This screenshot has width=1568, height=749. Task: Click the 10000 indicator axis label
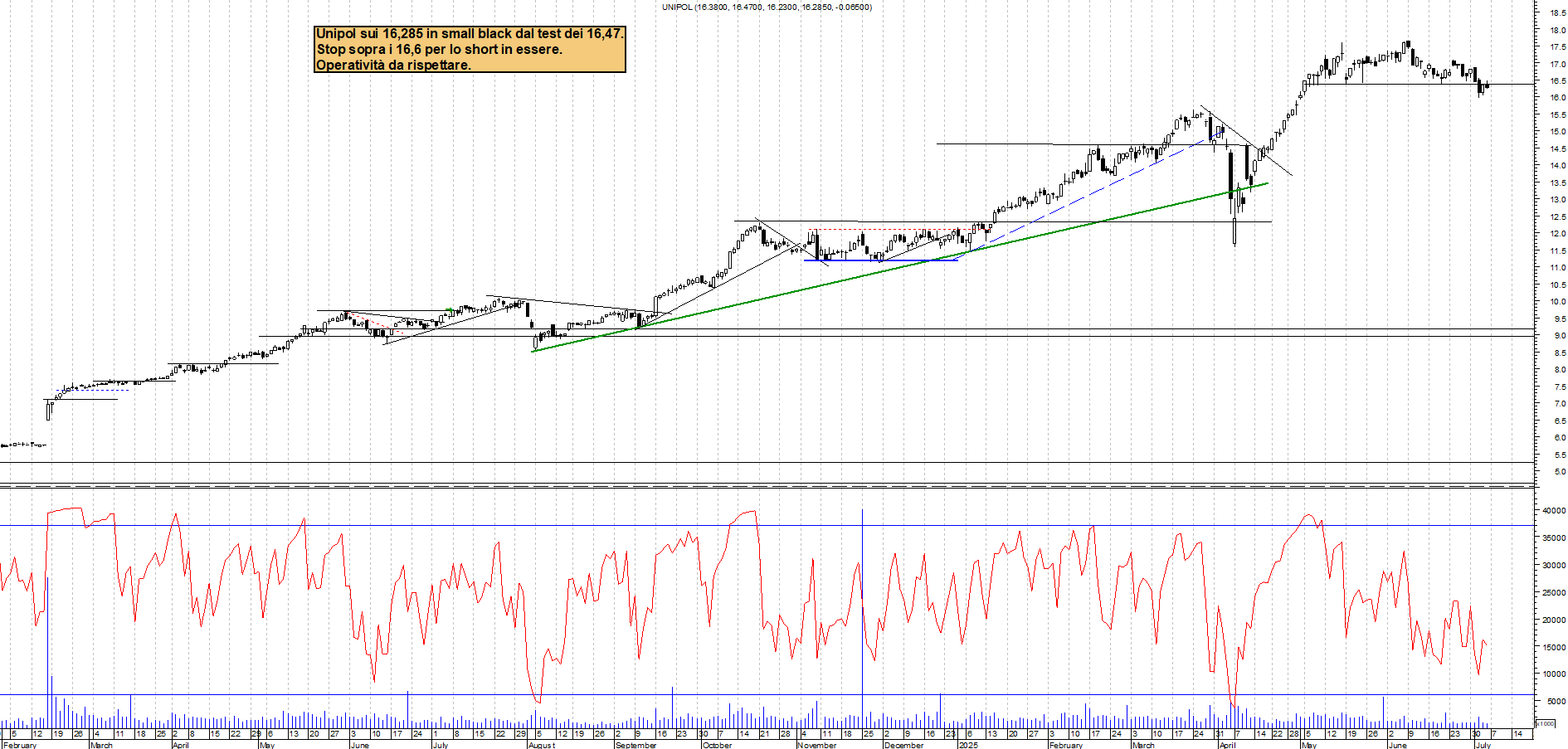click(x=1554, y=674)
